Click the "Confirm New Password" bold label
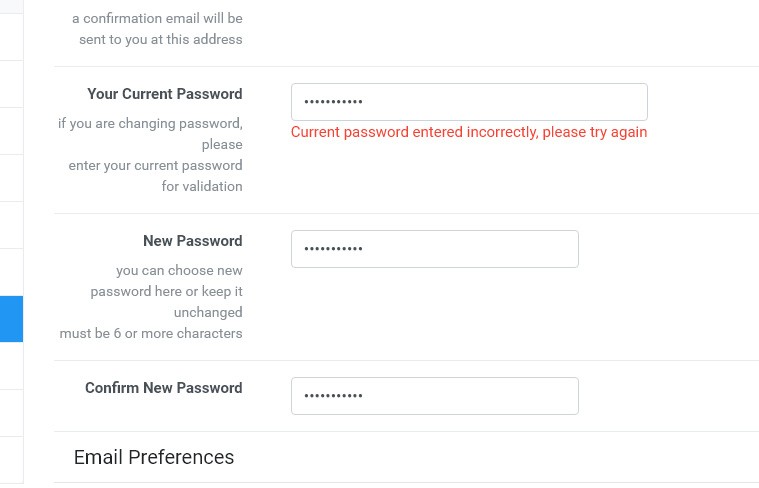This screenshot has height=488, width=759. pyautogui.click(x=163, y=388)
